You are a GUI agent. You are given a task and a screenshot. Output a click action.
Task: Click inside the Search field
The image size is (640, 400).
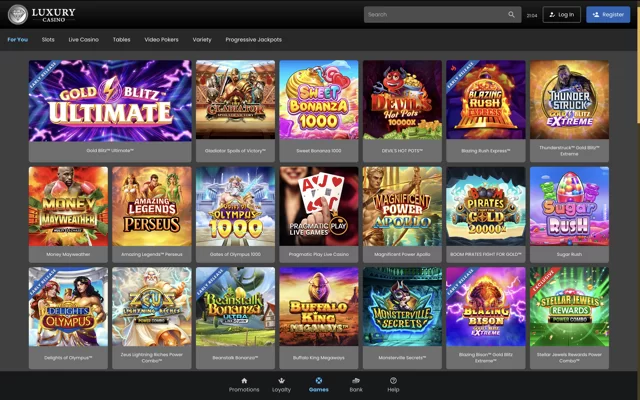442,15
